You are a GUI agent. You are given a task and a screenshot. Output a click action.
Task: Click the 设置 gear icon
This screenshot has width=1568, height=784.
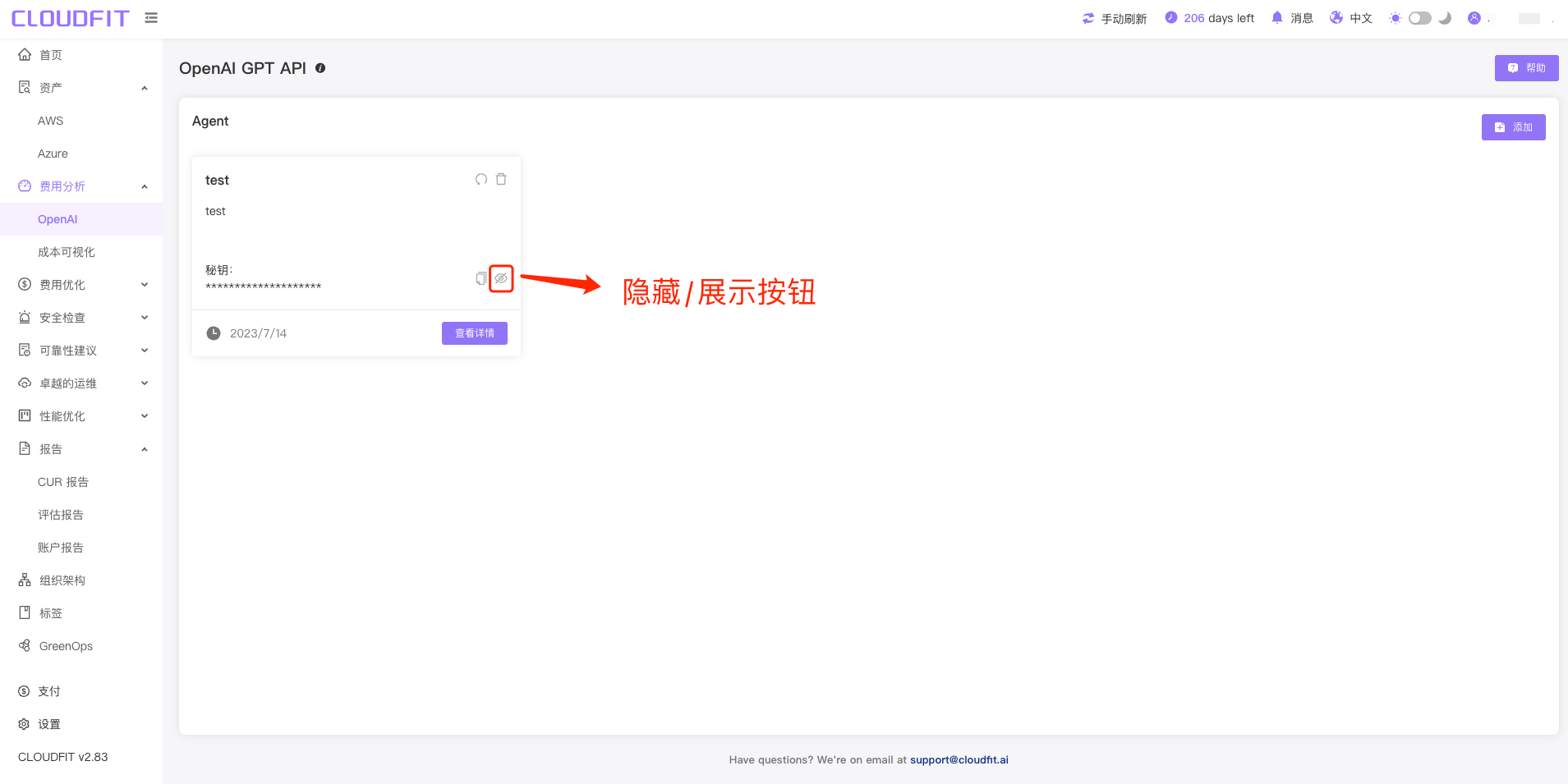coord(24,724)
